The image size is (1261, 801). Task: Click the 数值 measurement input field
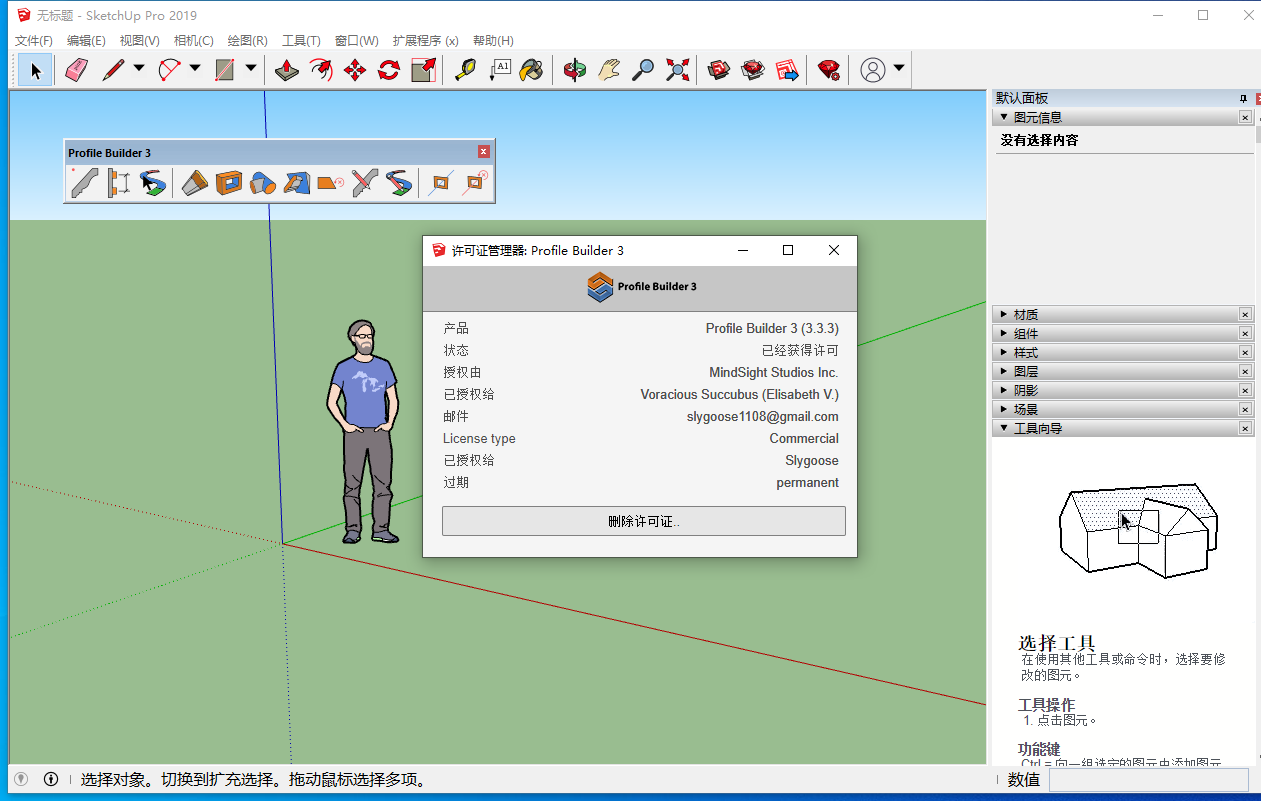(x=1148, y=780)
